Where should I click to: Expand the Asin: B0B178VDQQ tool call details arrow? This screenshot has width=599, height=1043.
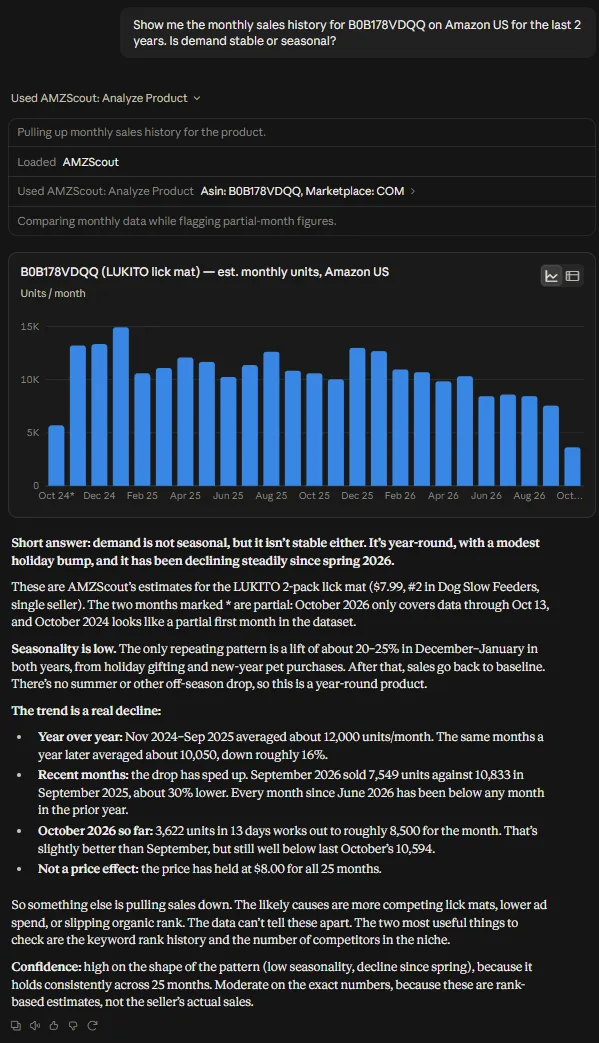tap(413, 192)
